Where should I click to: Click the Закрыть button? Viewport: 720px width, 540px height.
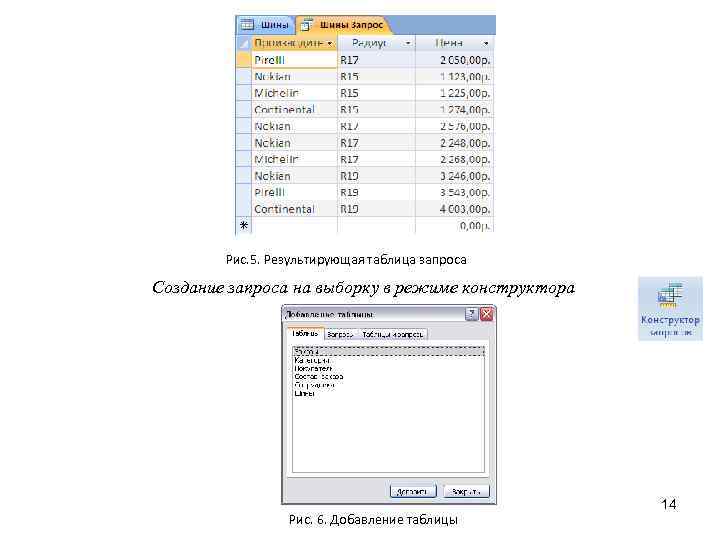tap(467, 491)
